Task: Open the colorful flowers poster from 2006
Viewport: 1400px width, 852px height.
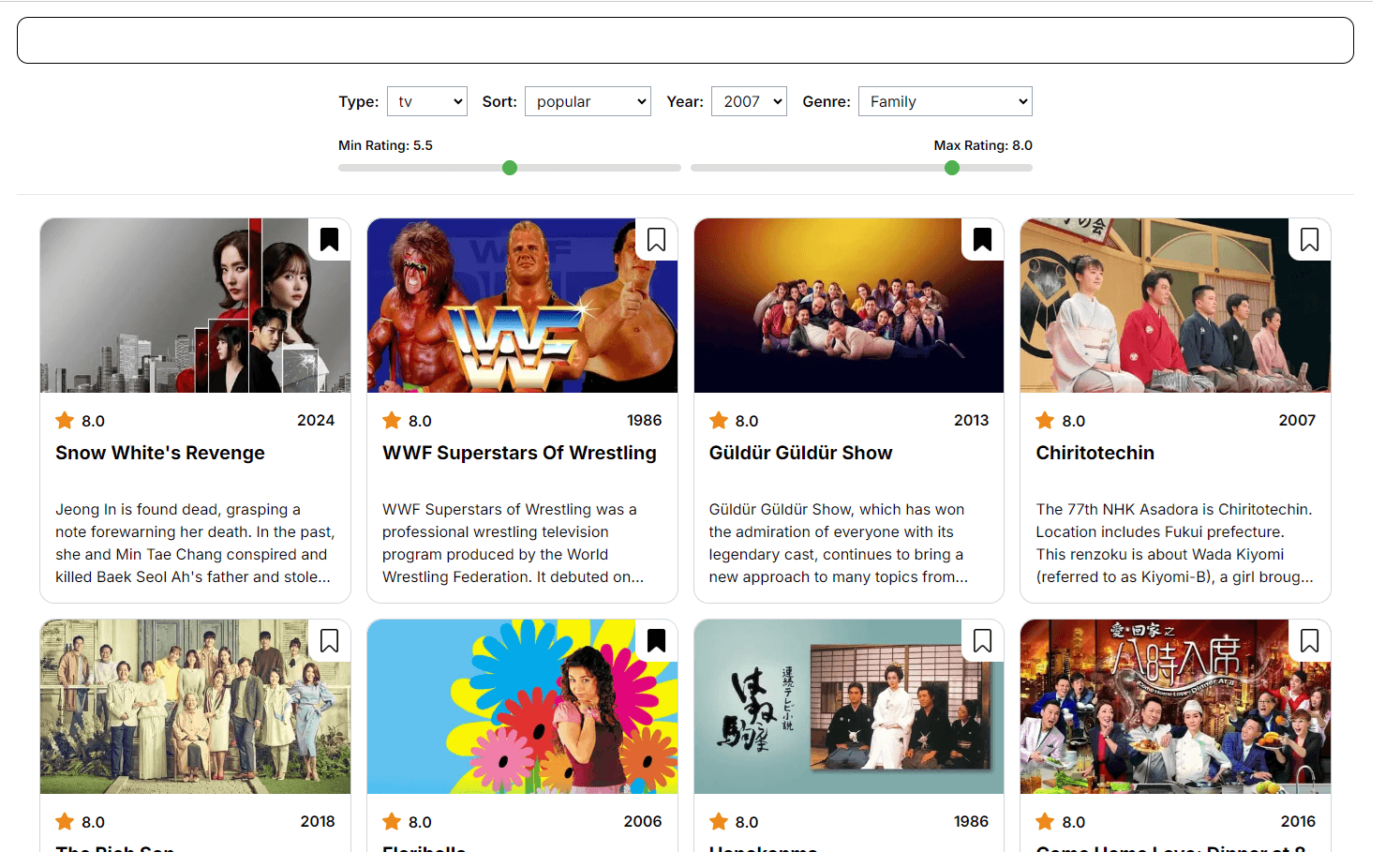Action: 522,707
